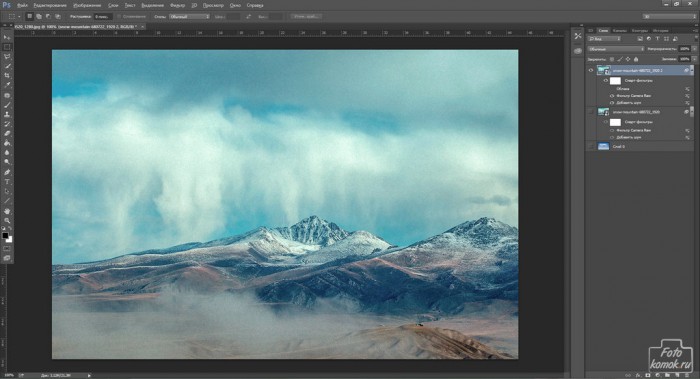The height and width of the screenshot is (379, 700).
Task: Toggle top layer Add Noise filter visibility
Action: tap(612, 103)
